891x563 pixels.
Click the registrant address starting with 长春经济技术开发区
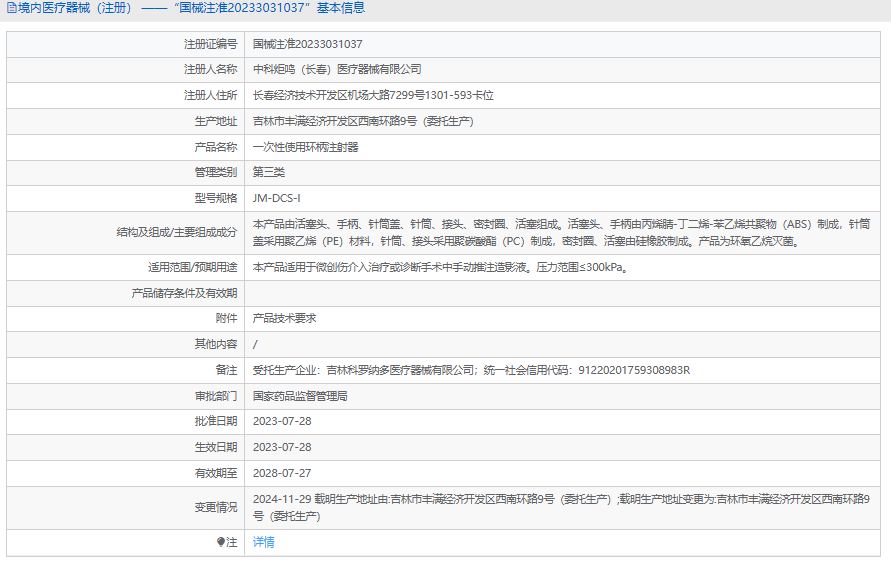[x=373, y=96]
